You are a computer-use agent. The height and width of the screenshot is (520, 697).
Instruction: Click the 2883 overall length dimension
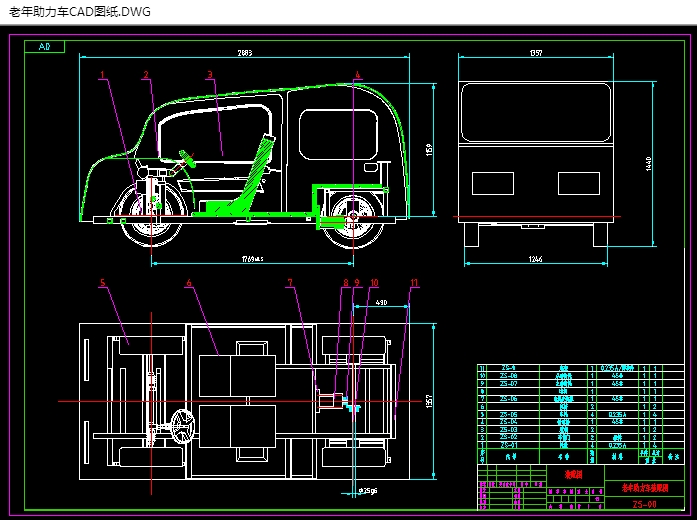point(245,53)
